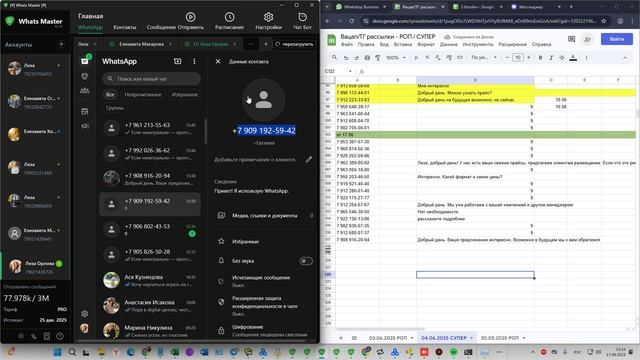Toggle the Без звука mute switch
The height and width of the screenshot is (360, 640).
pos(306,261)
